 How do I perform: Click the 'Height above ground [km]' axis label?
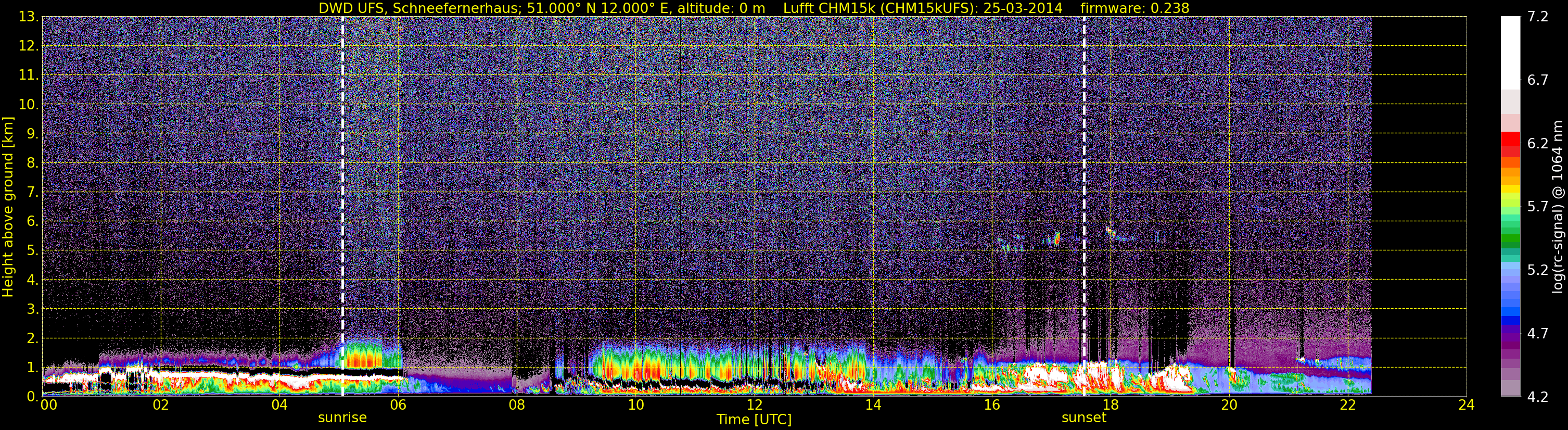(x=8, y=207)
